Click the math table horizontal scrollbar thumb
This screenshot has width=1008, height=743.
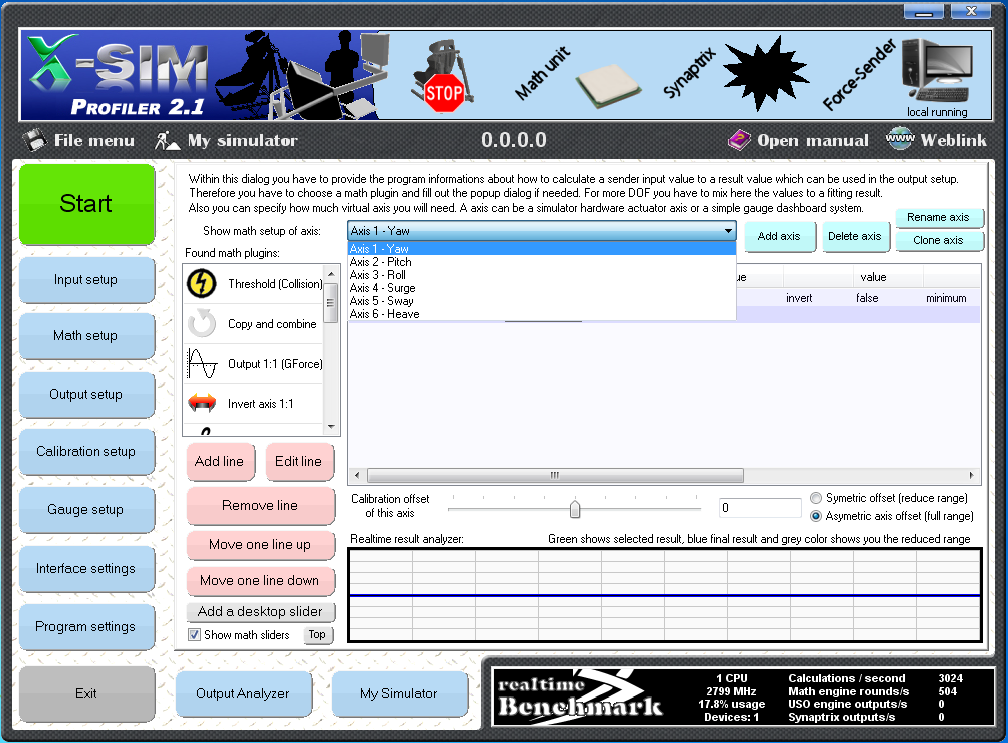[555, 476]
